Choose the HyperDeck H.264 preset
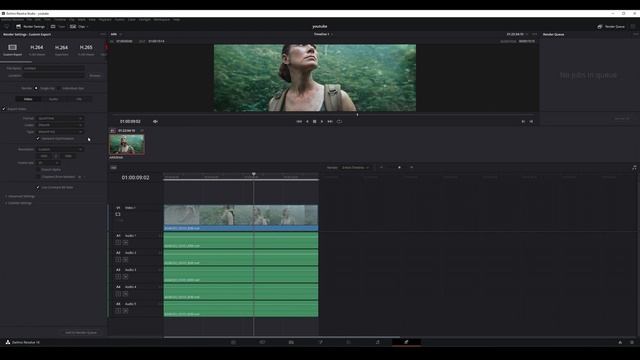This screenshot has width=640, height=360. tap(62, 50)
